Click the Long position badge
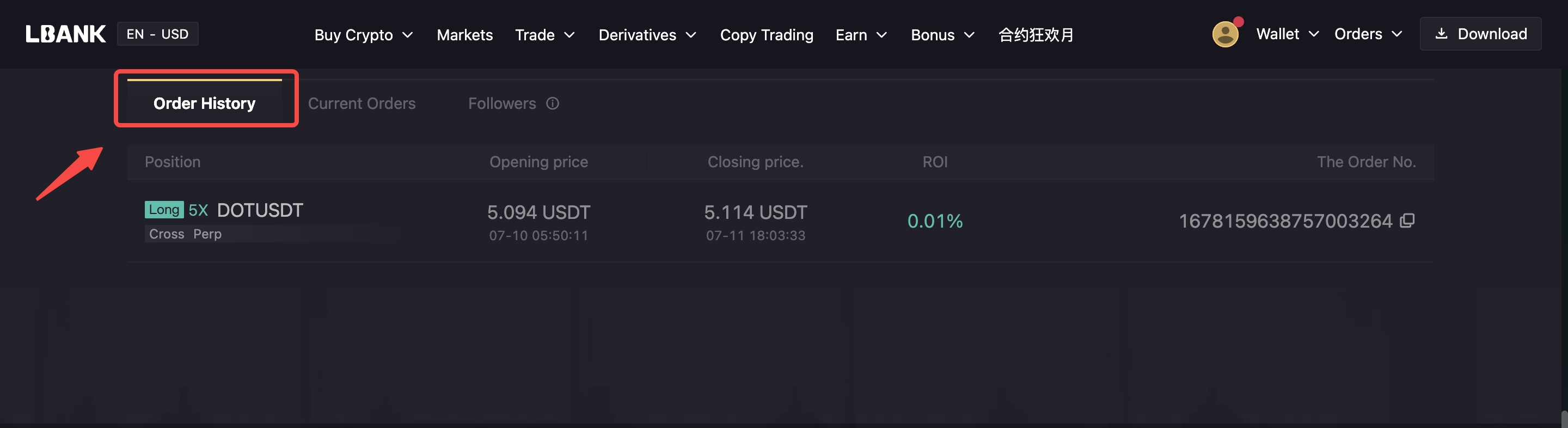The width and height of the screenshot is (1568, 428). click(164, 210)
